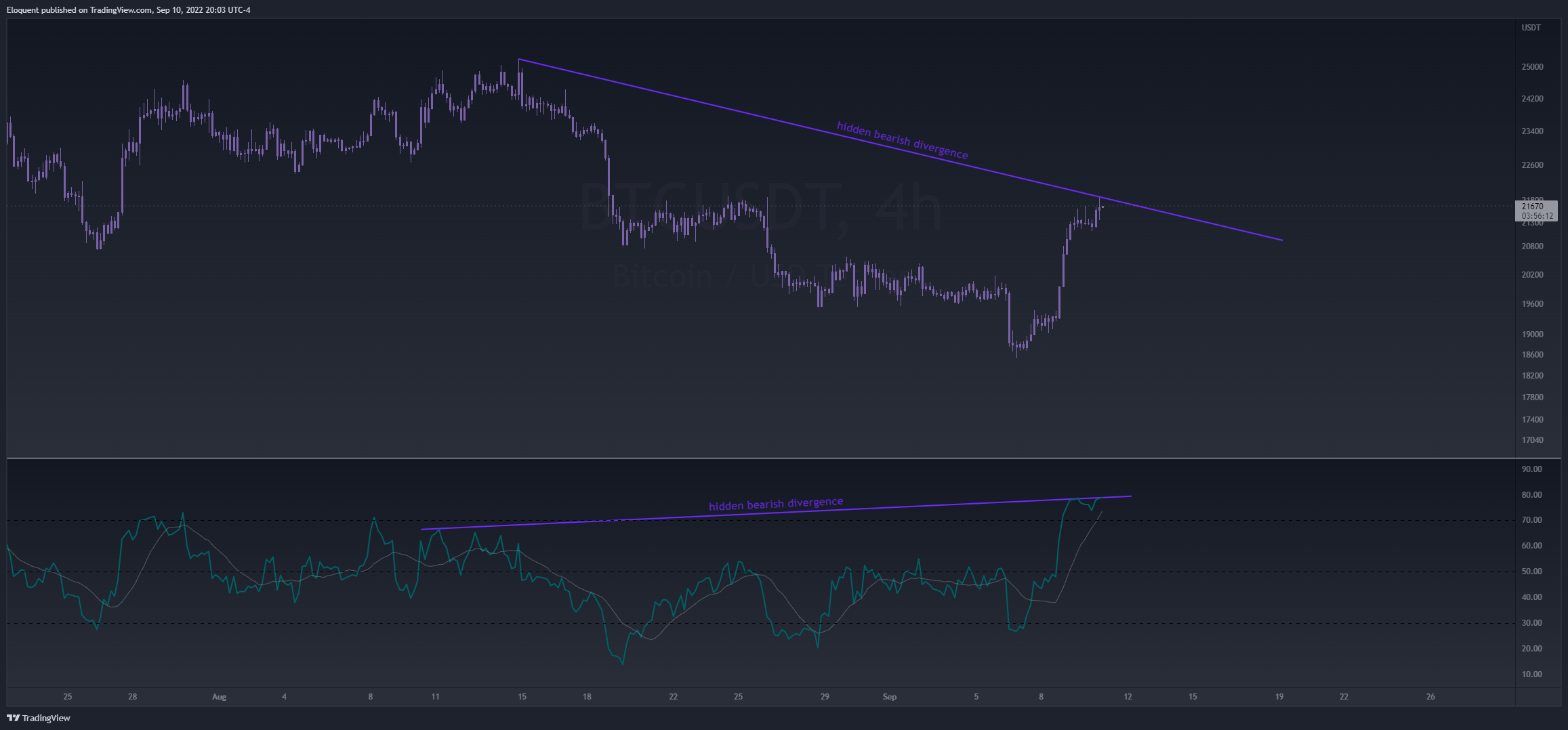Select the USDT currency label on price axis
This screenshot has width=1568, height=730.
pyautogui.click(x=1531, y=28)
